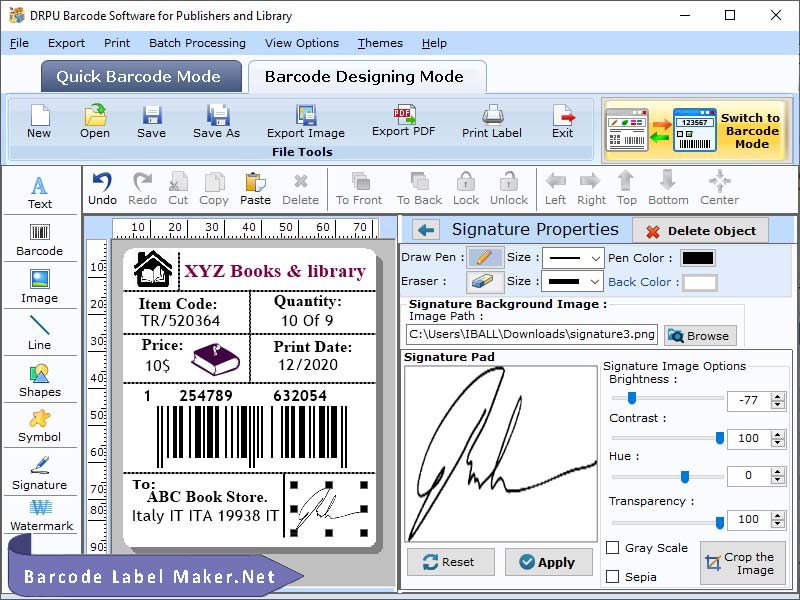
Task: Click the Back Color white swatch
Action: pyautogui.click(x=699, y=282)
